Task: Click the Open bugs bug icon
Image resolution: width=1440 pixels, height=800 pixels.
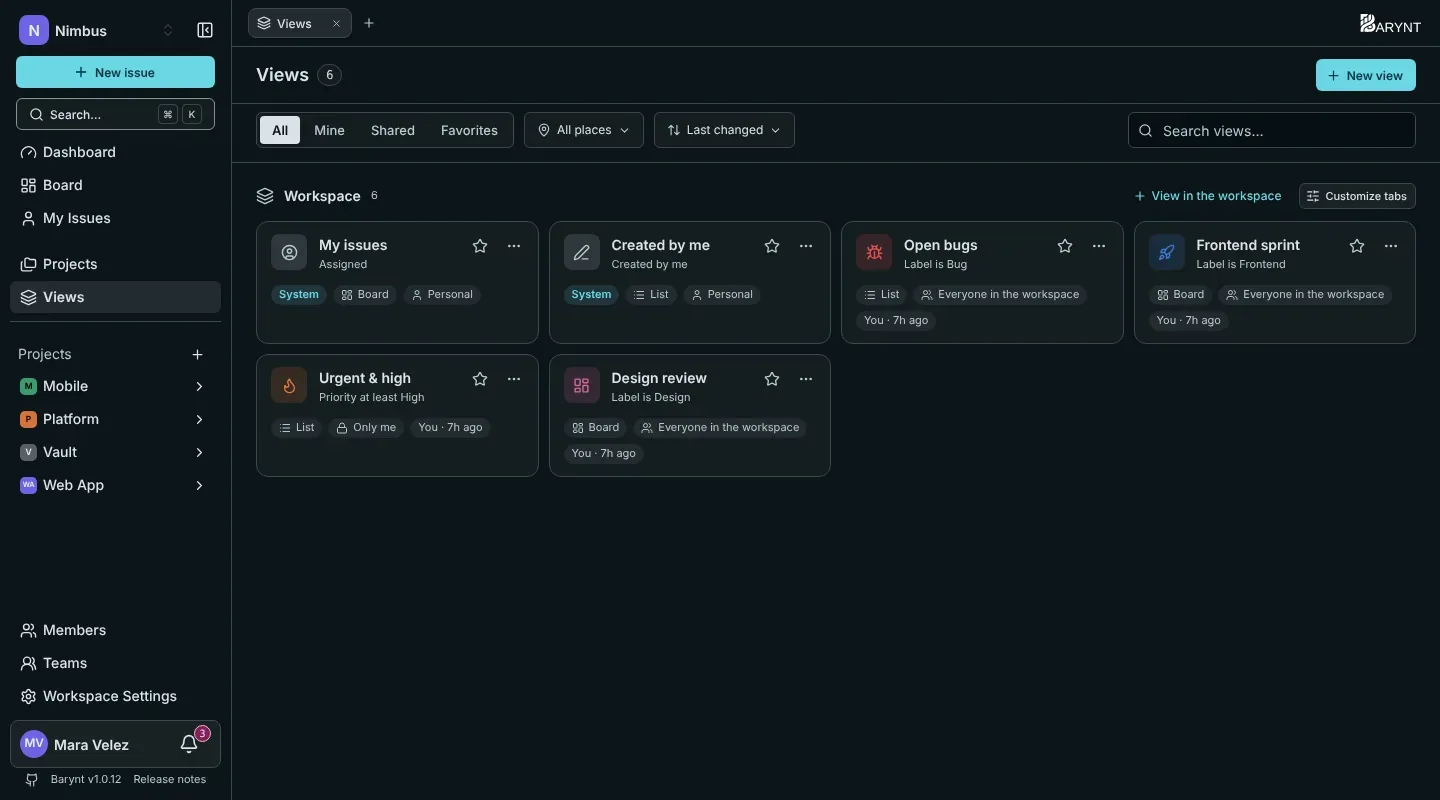Action: tap(874, 252)
